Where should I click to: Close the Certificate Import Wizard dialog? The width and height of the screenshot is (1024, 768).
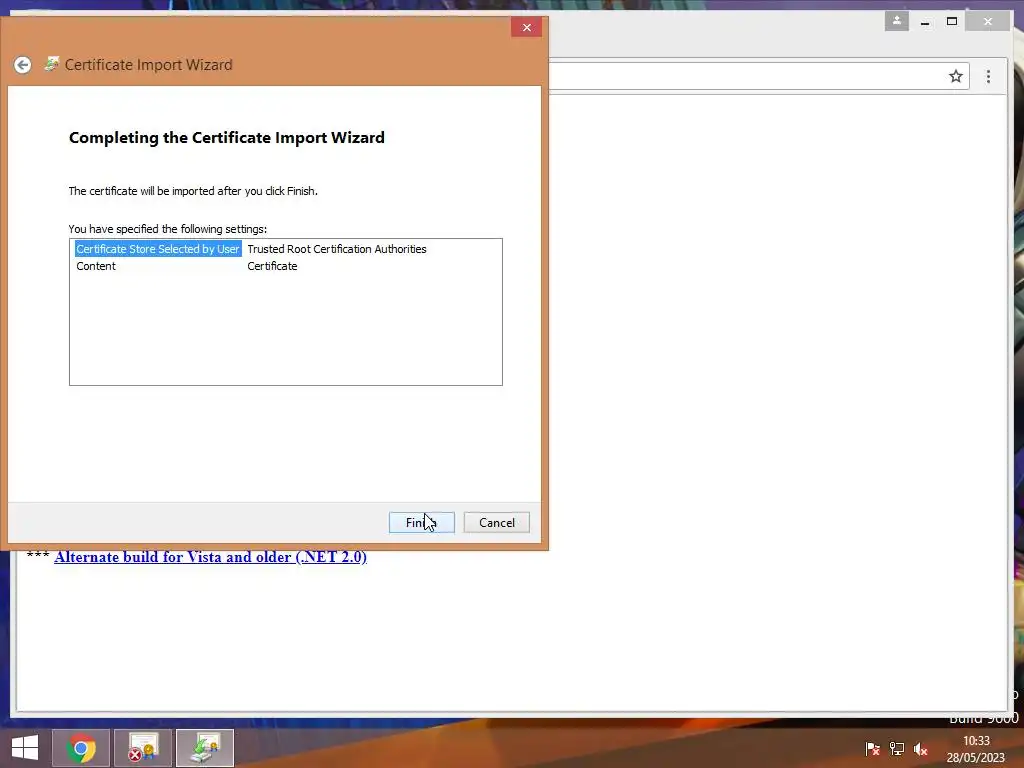click(x=526, y=27)
